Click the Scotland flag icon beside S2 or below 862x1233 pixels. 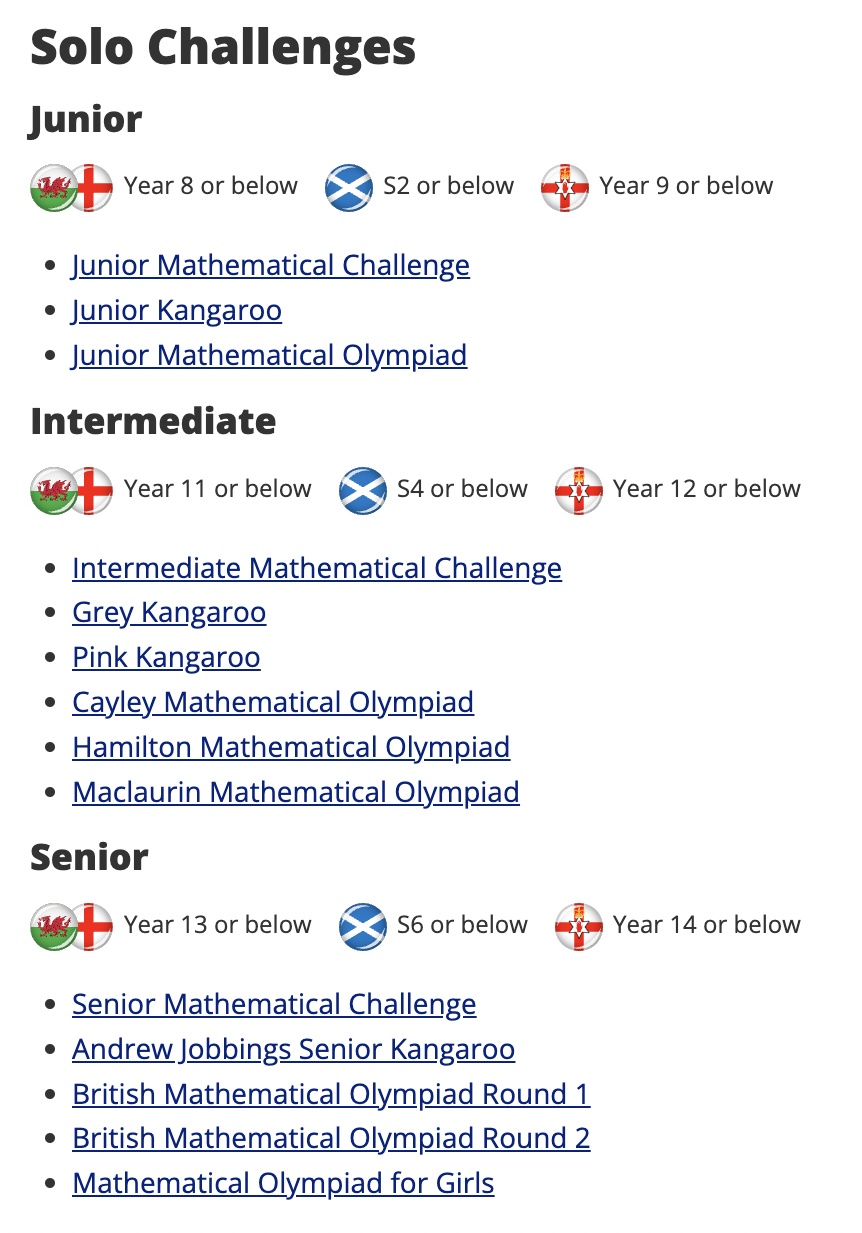coord(349,187)
